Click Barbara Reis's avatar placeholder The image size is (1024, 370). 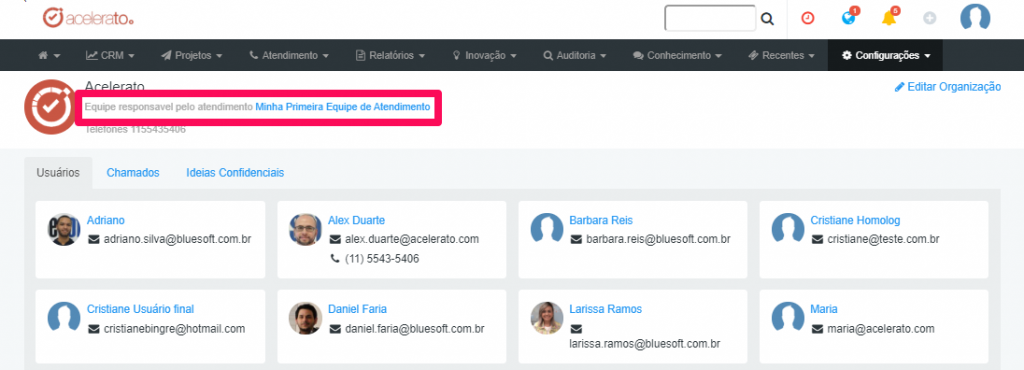pos(547,230)
